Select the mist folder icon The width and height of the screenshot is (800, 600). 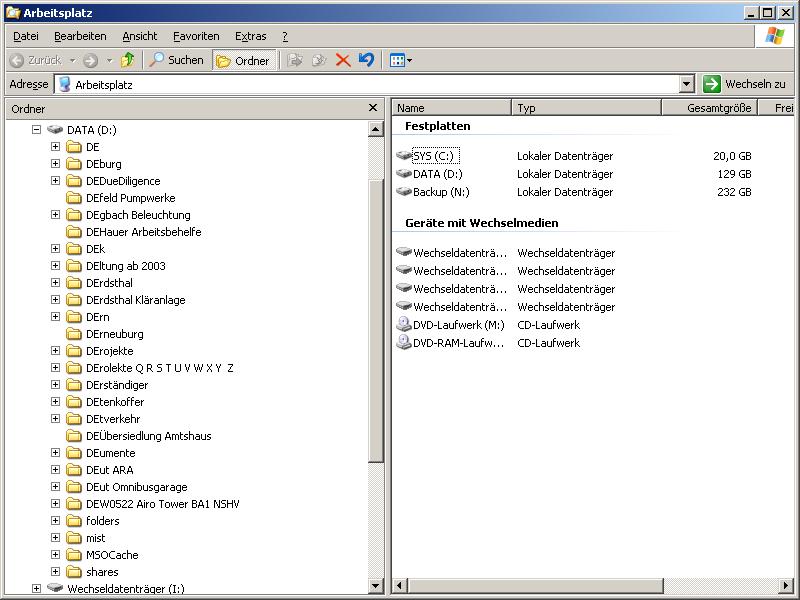[x=74, y=538]
